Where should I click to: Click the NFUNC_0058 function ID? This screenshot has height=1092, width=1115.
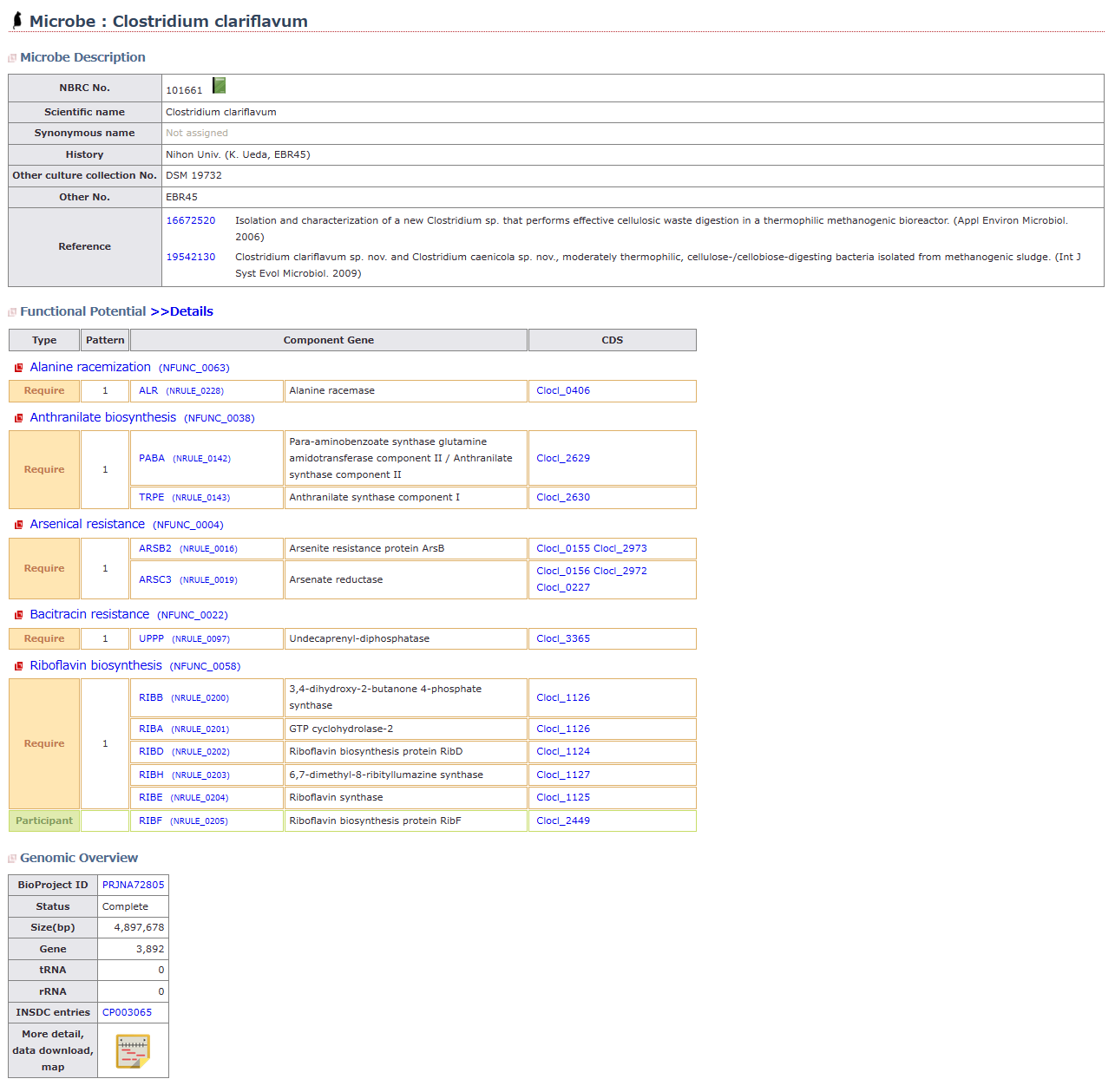point(205,666)
